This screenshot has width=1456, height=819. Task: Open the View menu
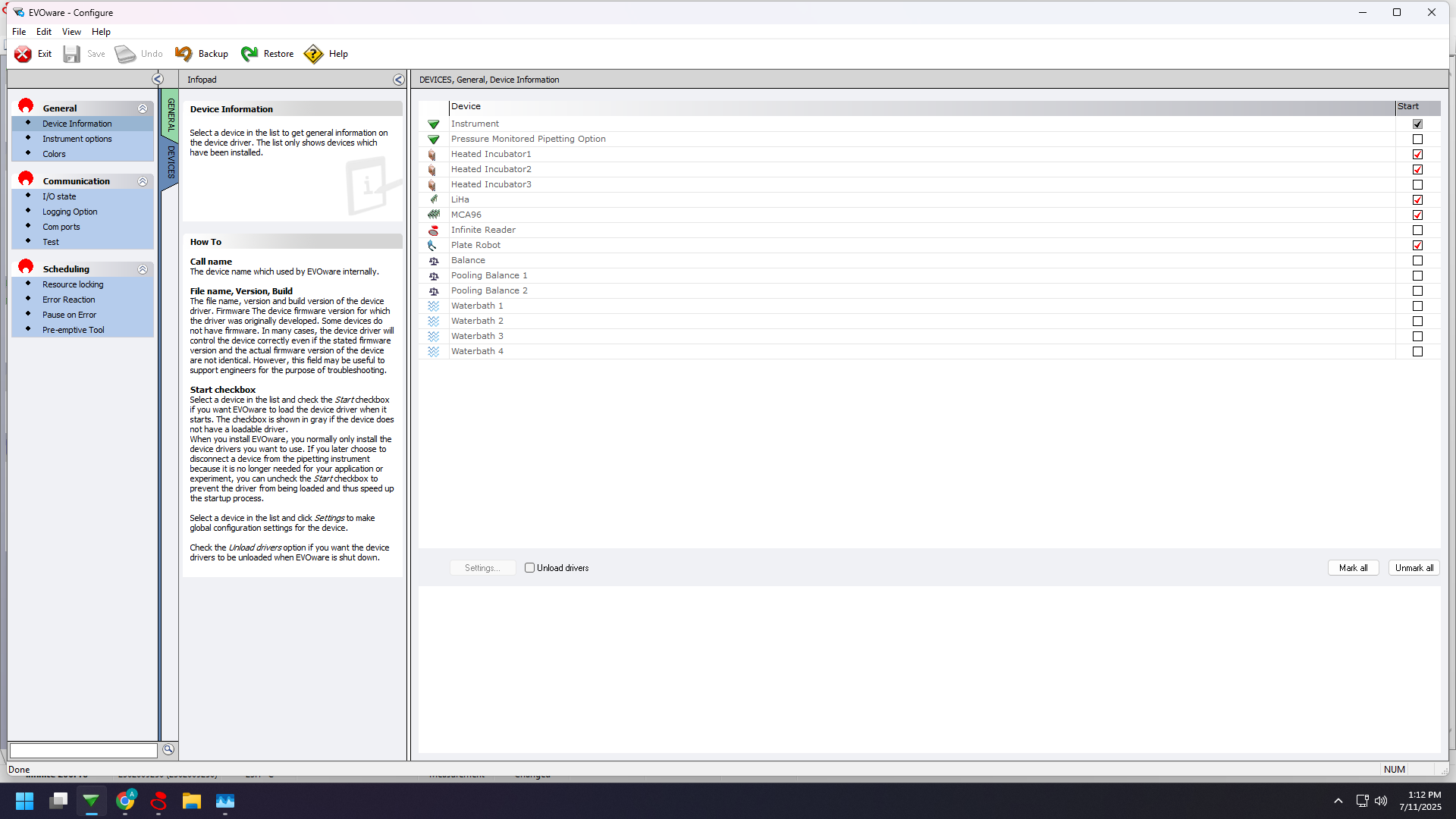click(71, 32)
